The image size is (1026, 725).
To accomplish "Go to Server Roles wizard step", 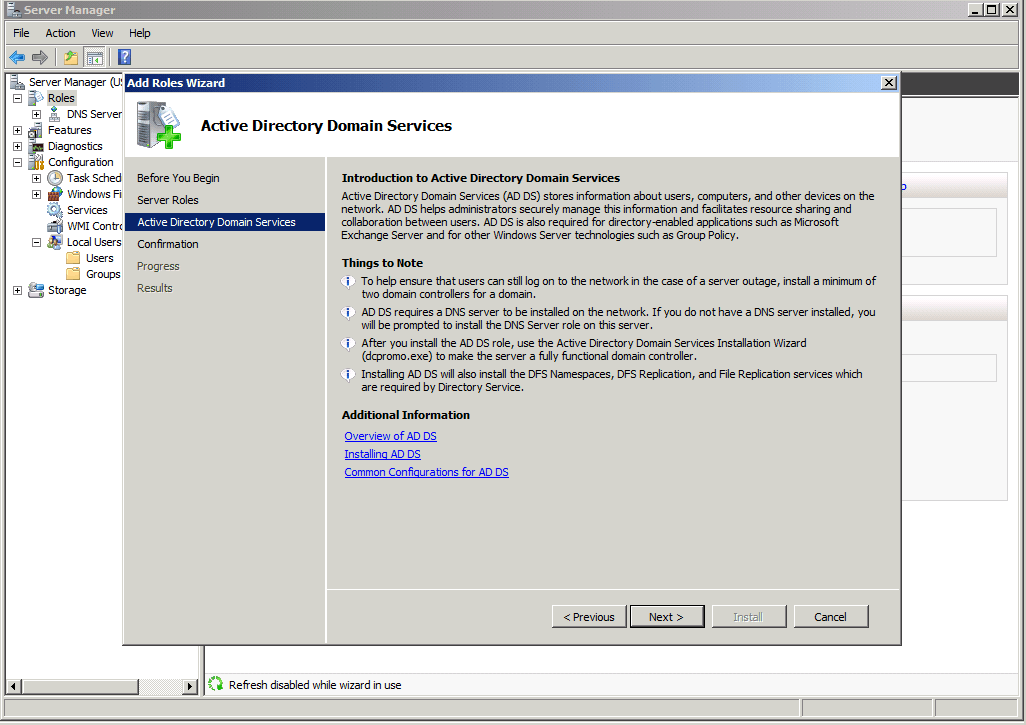I will (x=168, y=200).
